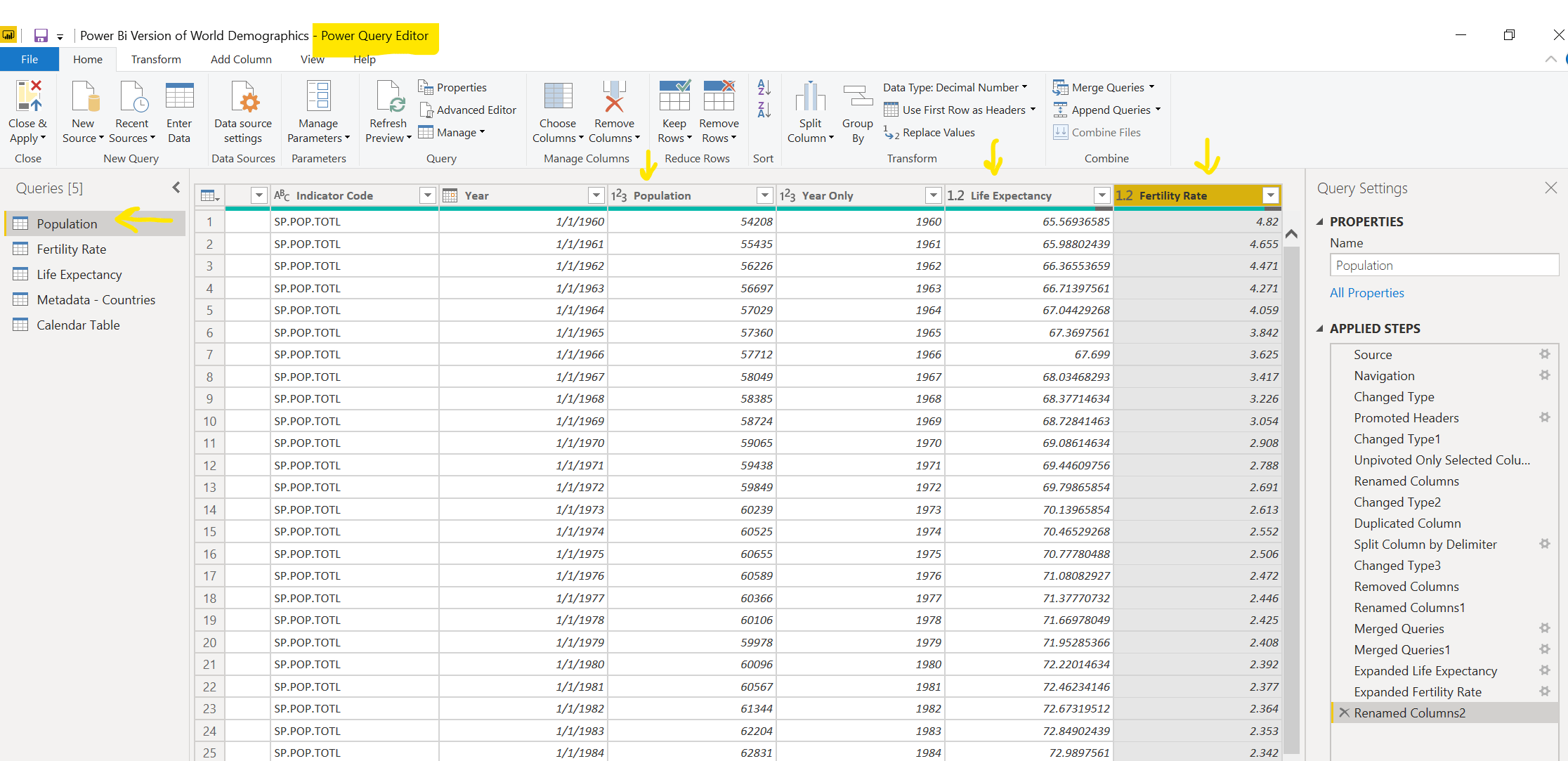Click the Group By icon
1568x761 pixels.
857,97
